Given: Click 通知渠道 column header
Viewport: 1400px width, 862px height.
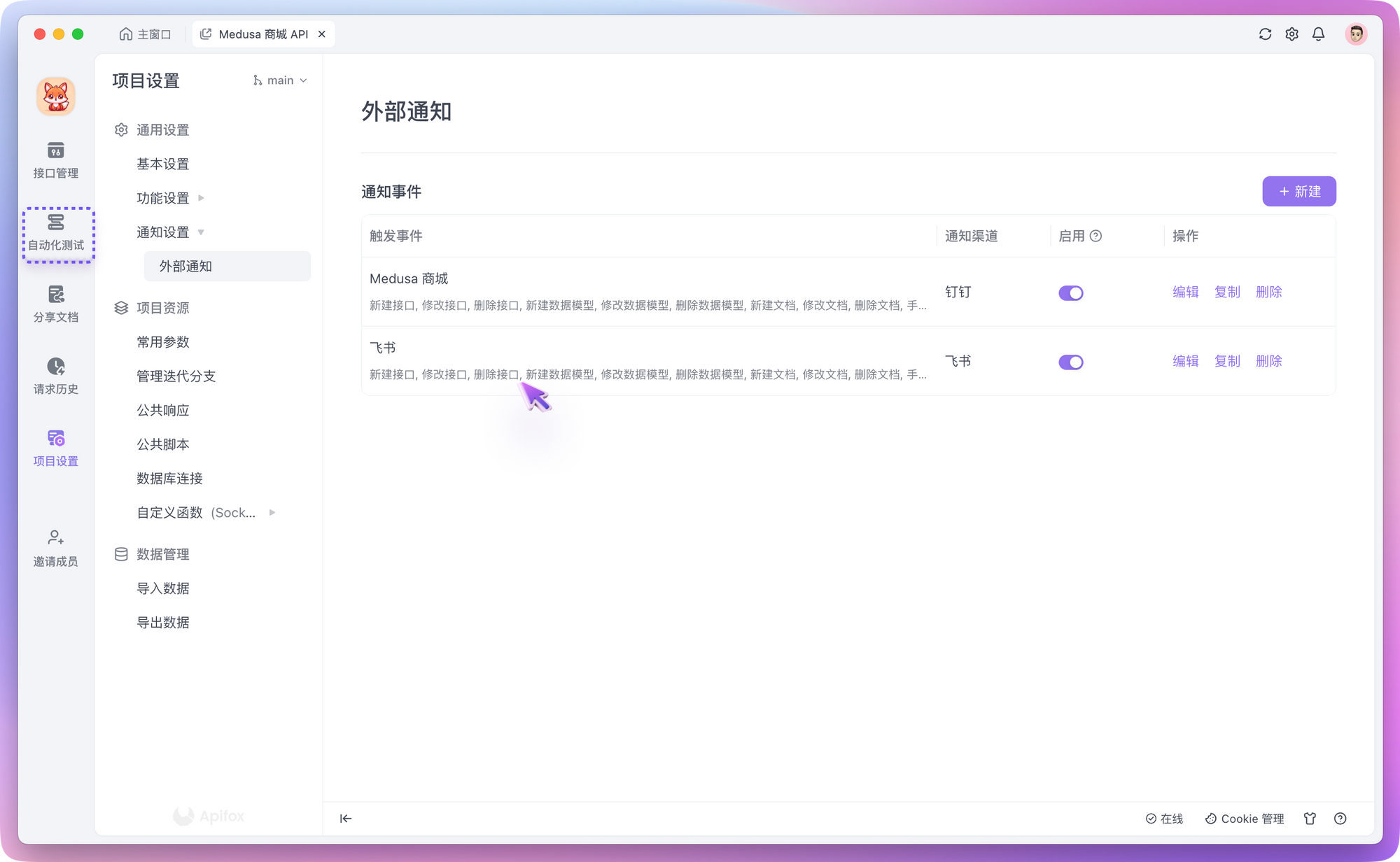Looking at the screenshot, I should (x=972, y=236).
